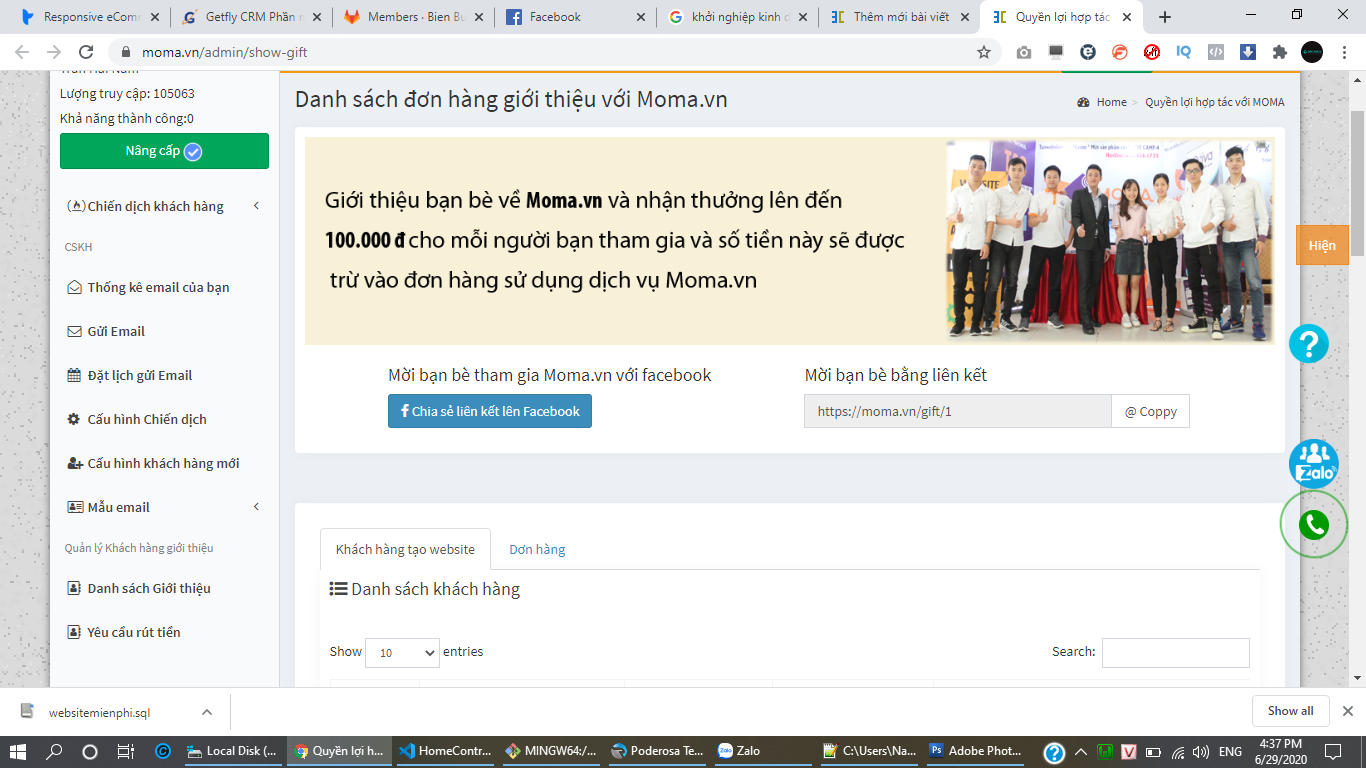
Task: Click inside the Search input field
Action: coord(1176,652)
